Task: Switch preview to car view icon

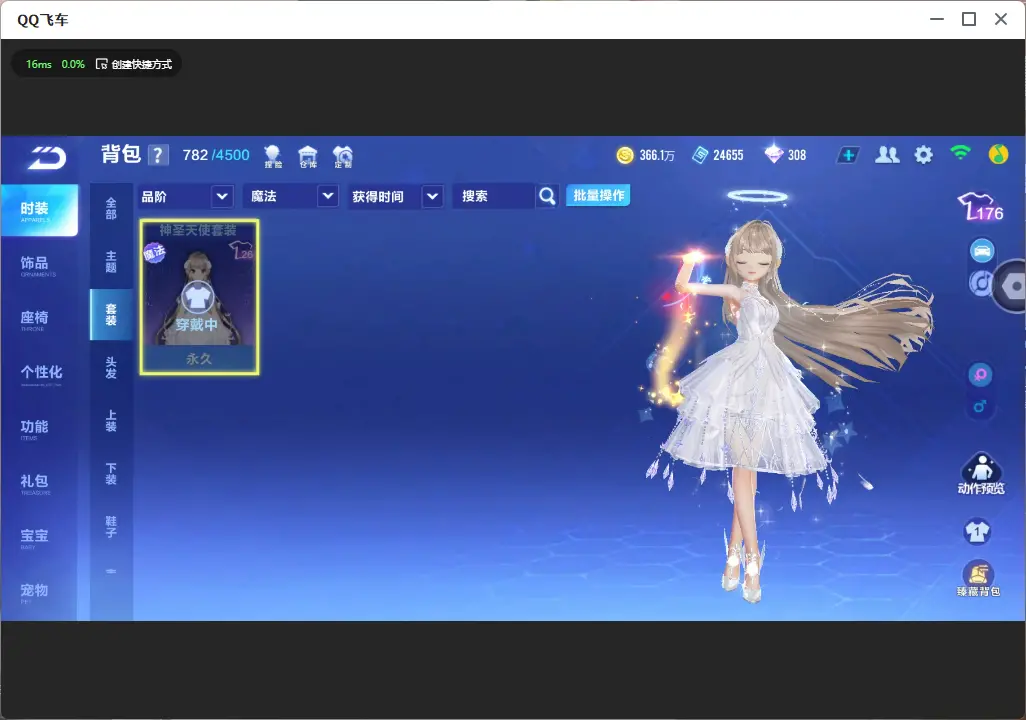Action: click(x=982, y=251)
